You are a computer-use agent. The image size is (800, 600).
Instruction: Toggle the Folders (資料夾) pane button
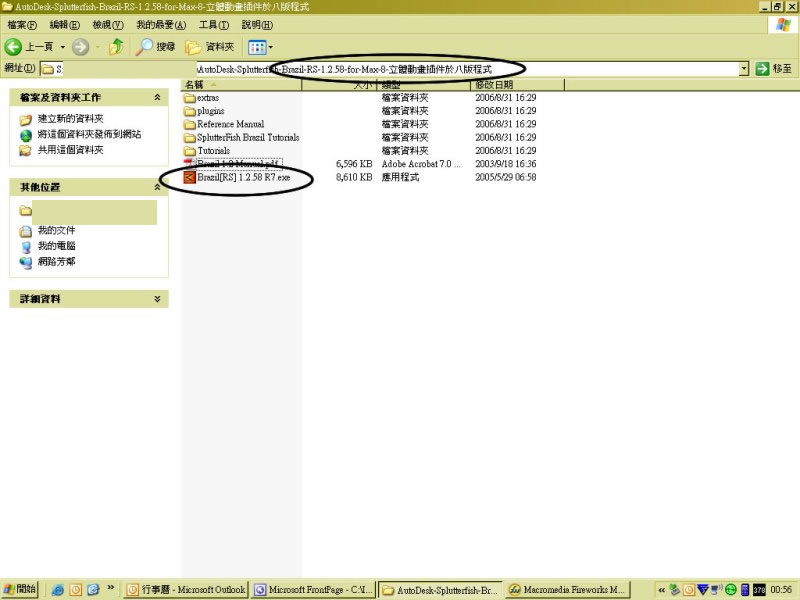(x=210, y=47)
